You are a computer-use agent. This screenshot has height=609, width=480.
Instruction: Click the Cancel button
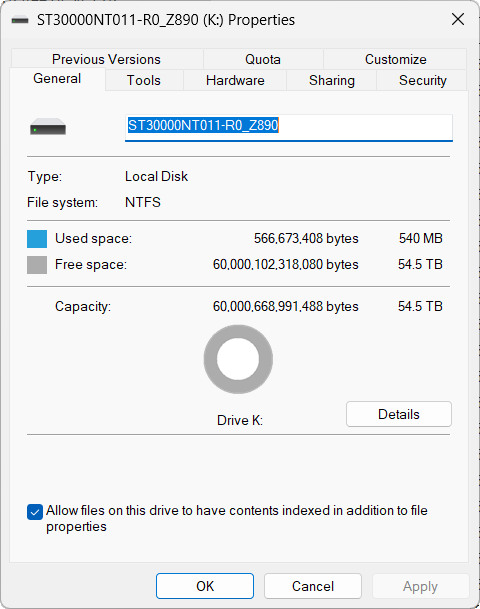pyautogui.click(x=313, y=586)
